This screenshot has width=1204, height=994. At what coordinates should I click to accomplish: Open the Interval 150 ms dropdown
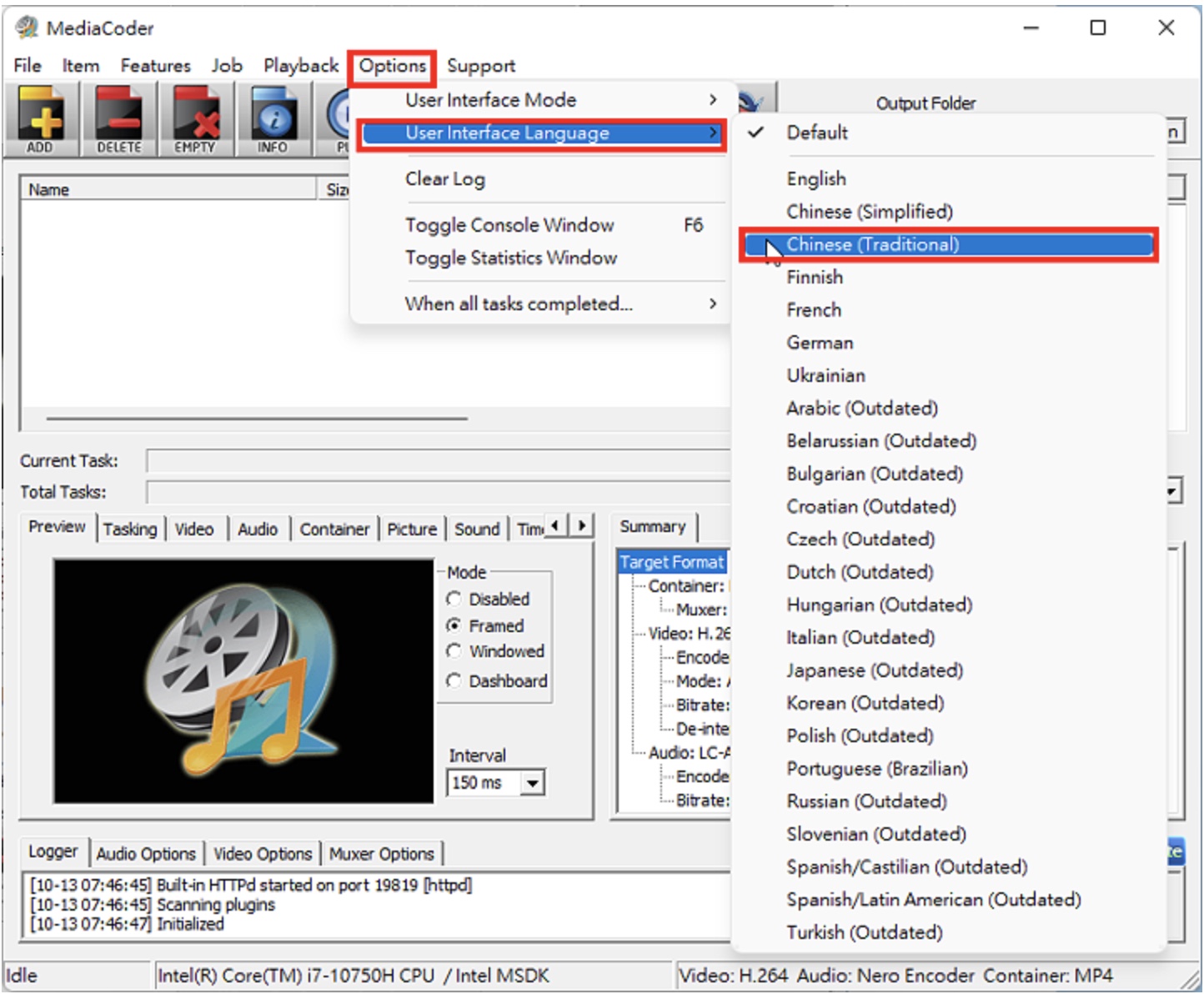532,783
